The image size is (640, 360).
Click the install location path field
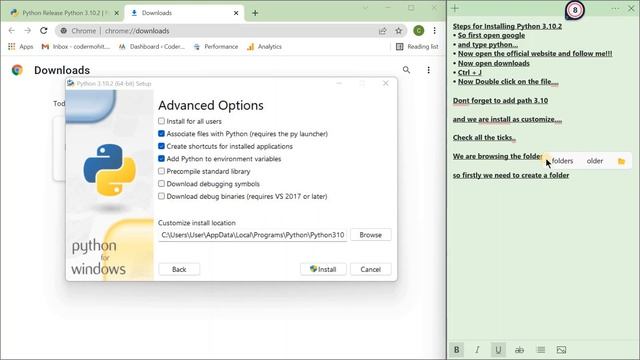[x=253, y=235]
